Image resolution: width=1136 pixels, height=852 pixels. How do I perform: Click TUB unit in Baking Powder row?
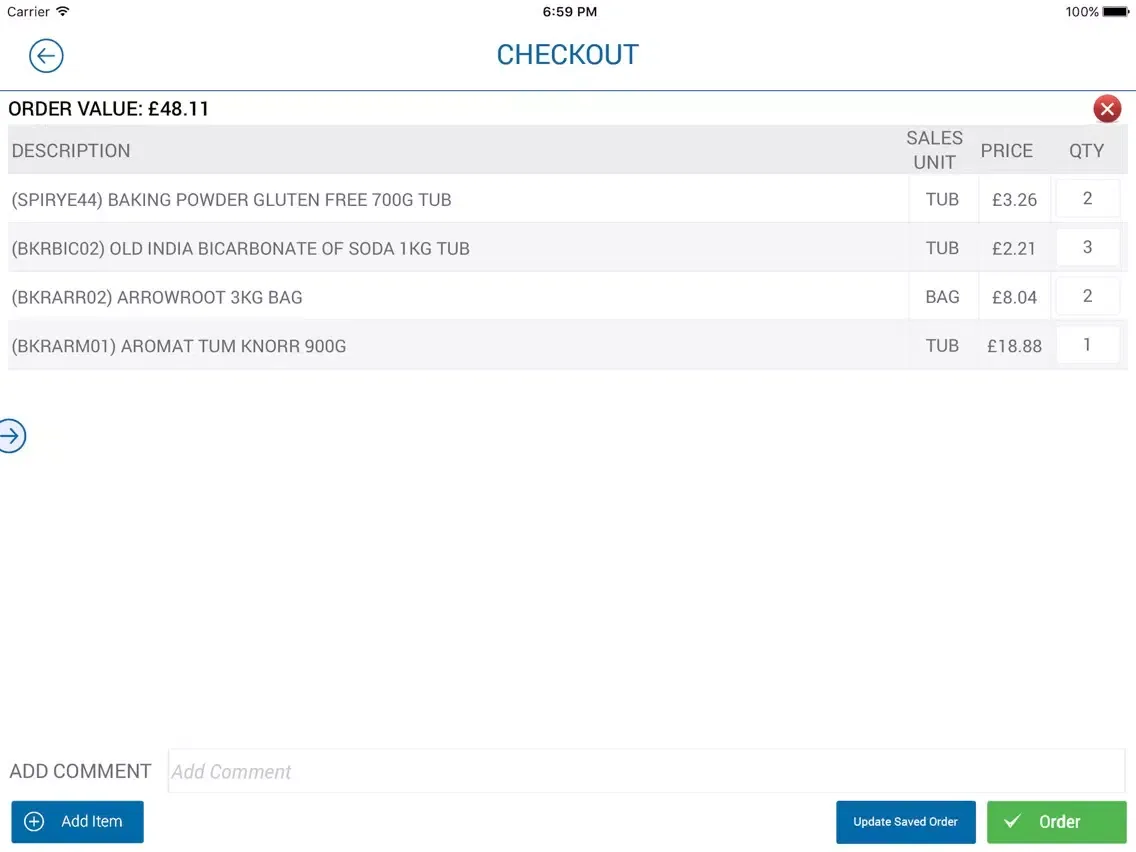943,199
